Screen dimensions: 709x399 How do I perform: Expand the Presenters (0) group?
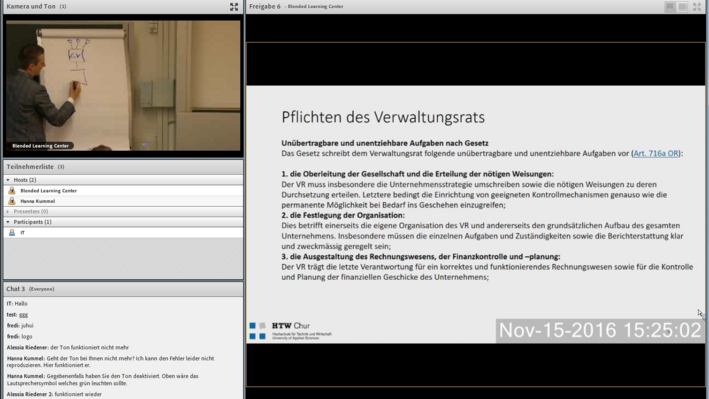coord(8,211)
